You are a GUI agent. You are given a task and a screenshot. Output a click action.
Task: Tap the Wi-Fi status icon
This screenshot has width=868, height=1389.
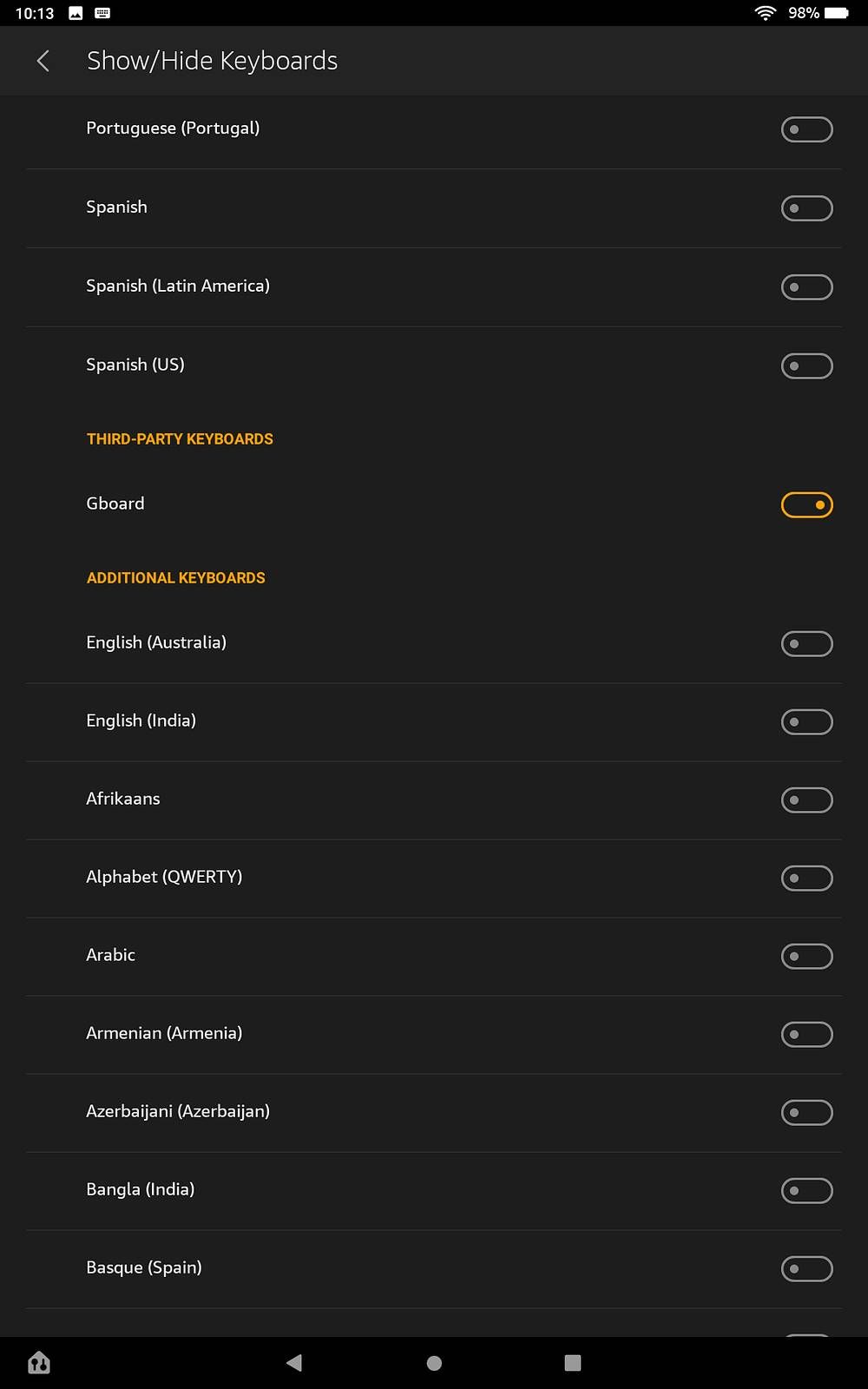pyautogui.click(x=765, y=13)
